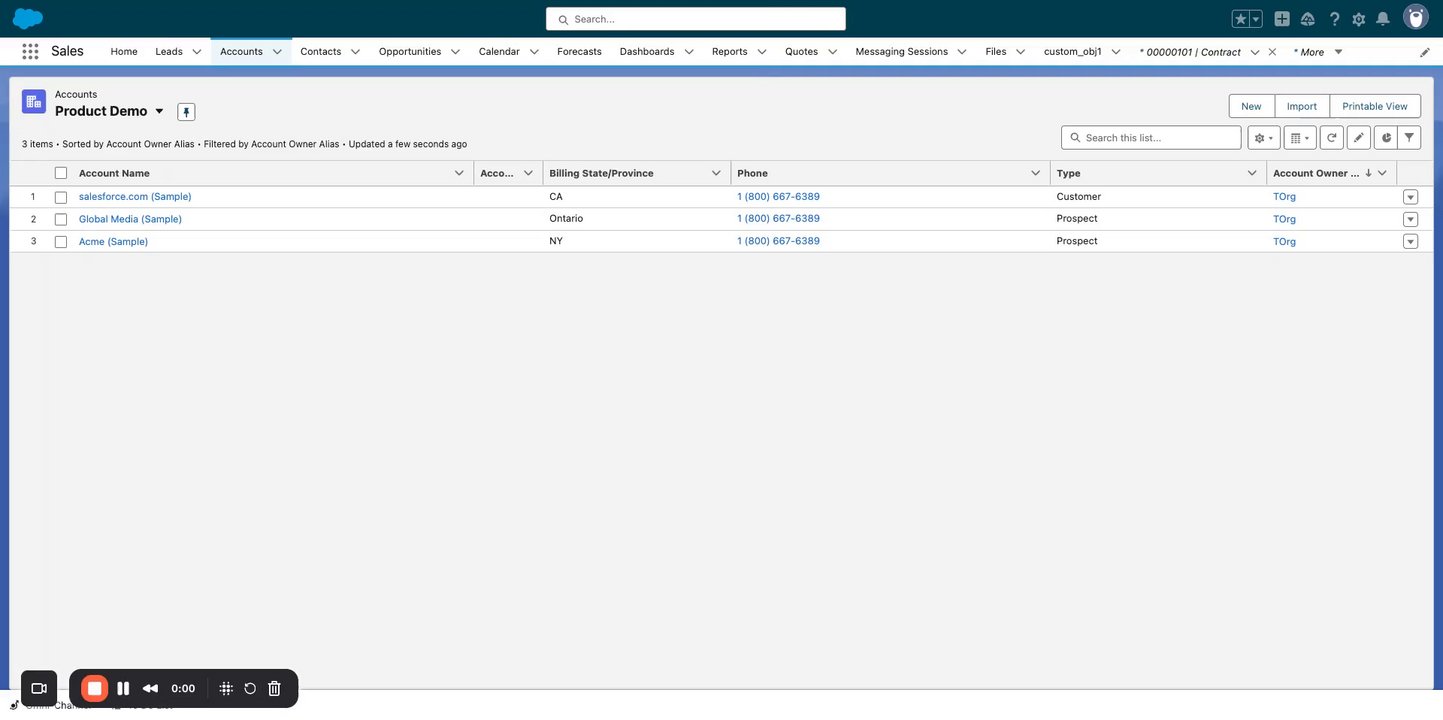Click the pencil edit list icon
This screenshot has width=1443, height=720.
(x=1358, y=138)
